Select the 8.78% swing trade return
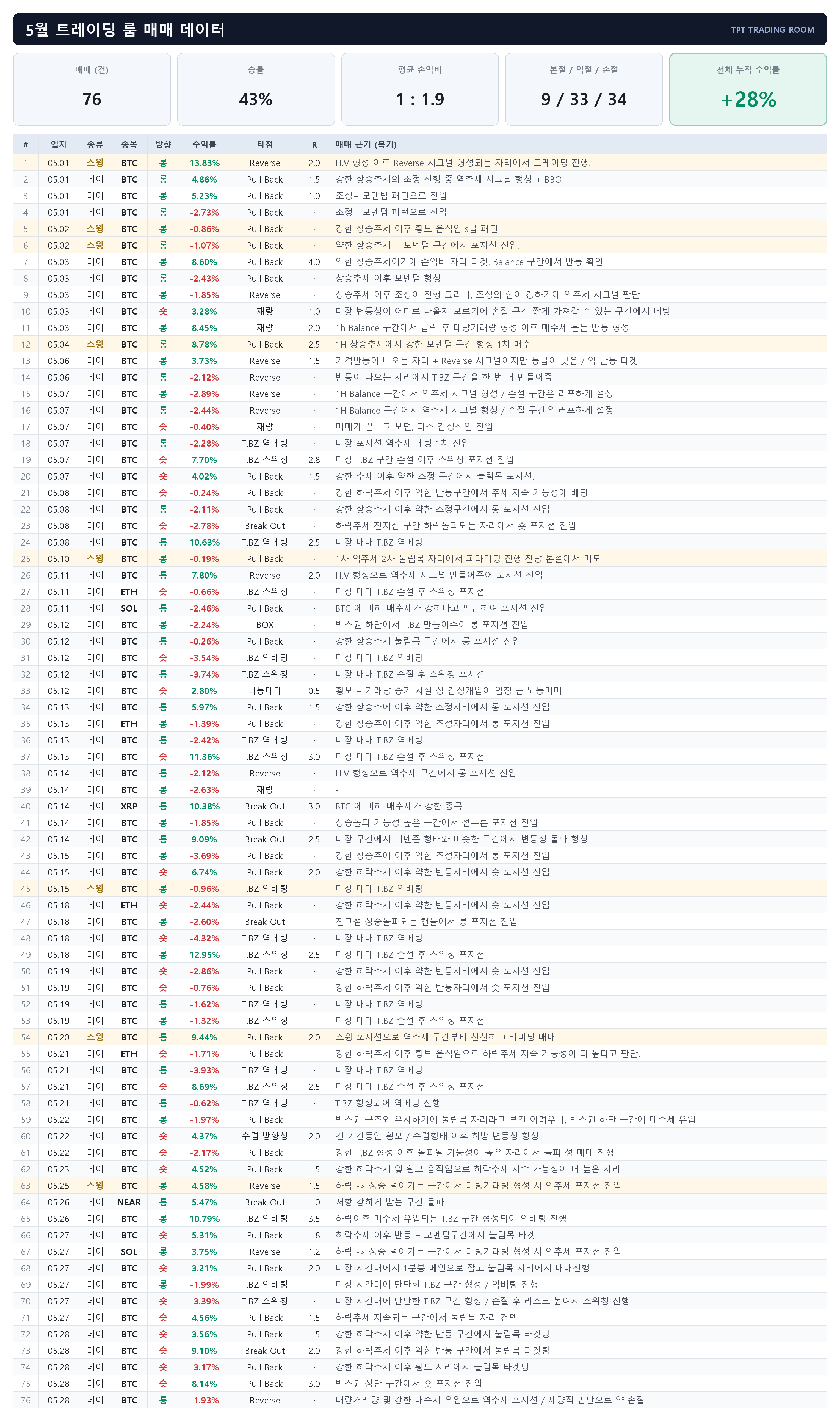This screenshot has height=1421, width=840. (x=204, y=344)
